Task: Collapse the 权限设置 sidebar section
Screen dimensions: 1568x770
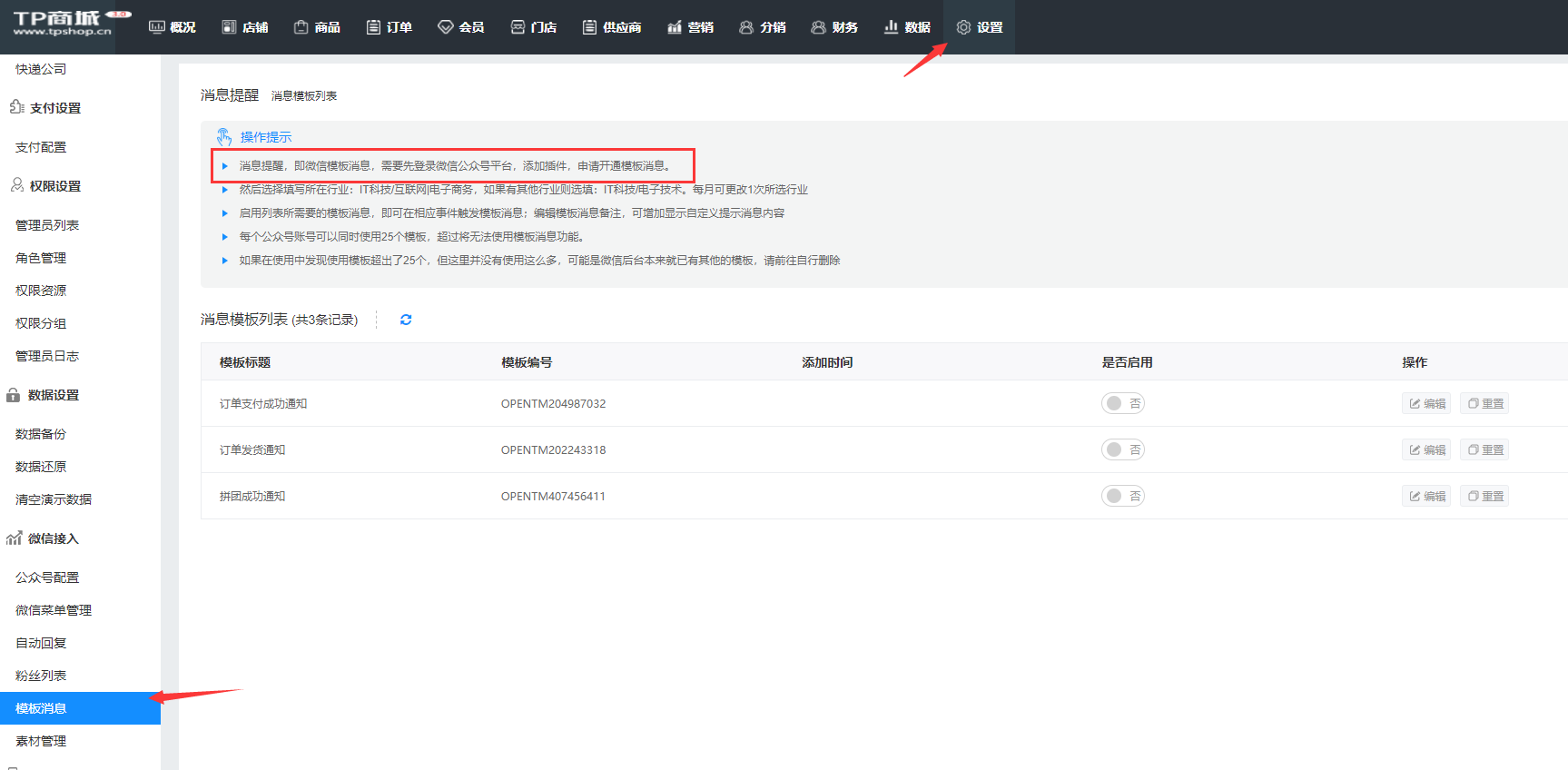Action: (54, 186)
